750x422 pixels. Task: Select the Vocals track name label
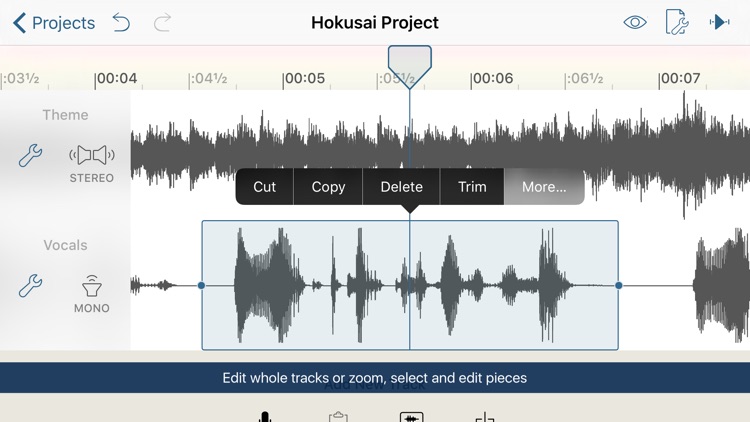(65, 245)
